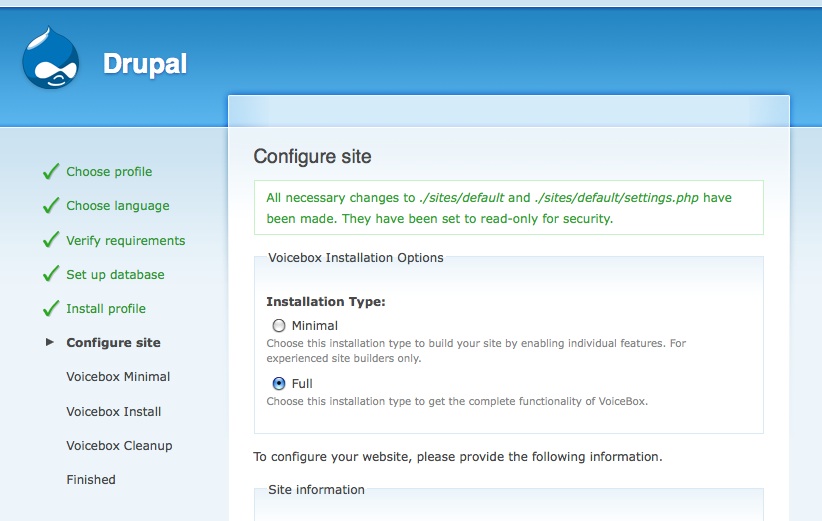
Task: Click the Minimal option label text
Action: 315,325
